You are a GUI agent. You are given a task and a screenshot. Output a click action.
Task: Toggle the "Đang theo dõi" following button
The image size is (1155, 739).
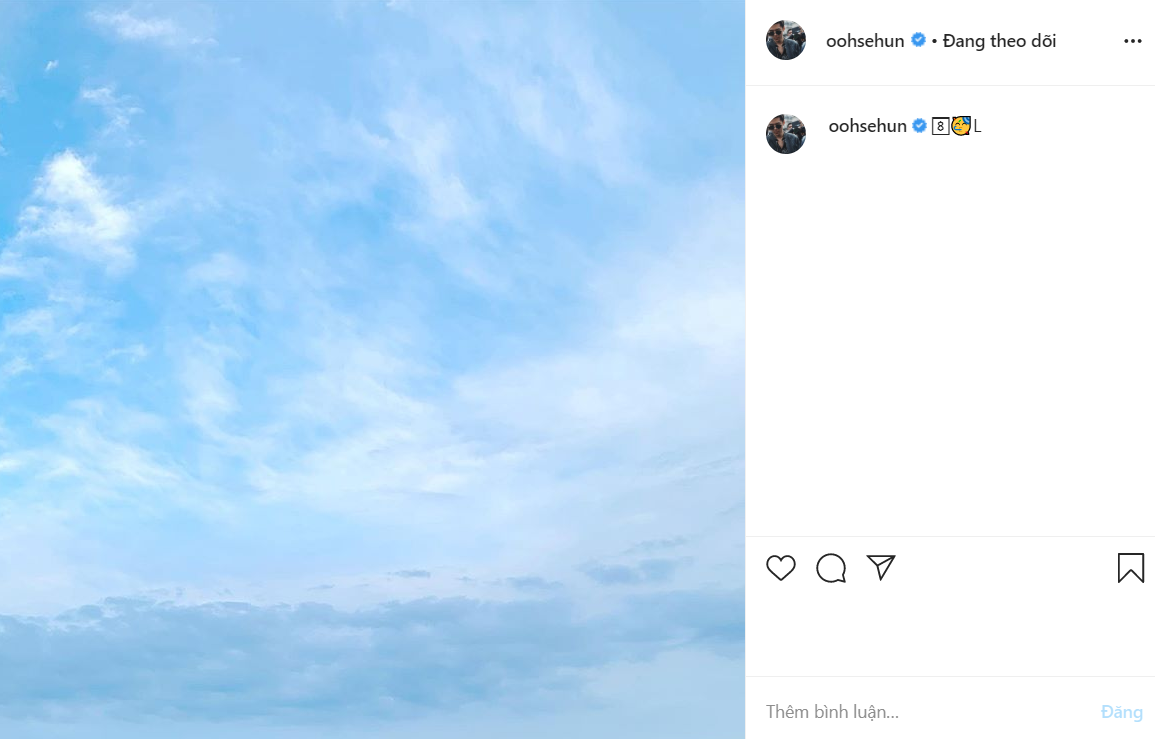[999, 41]
